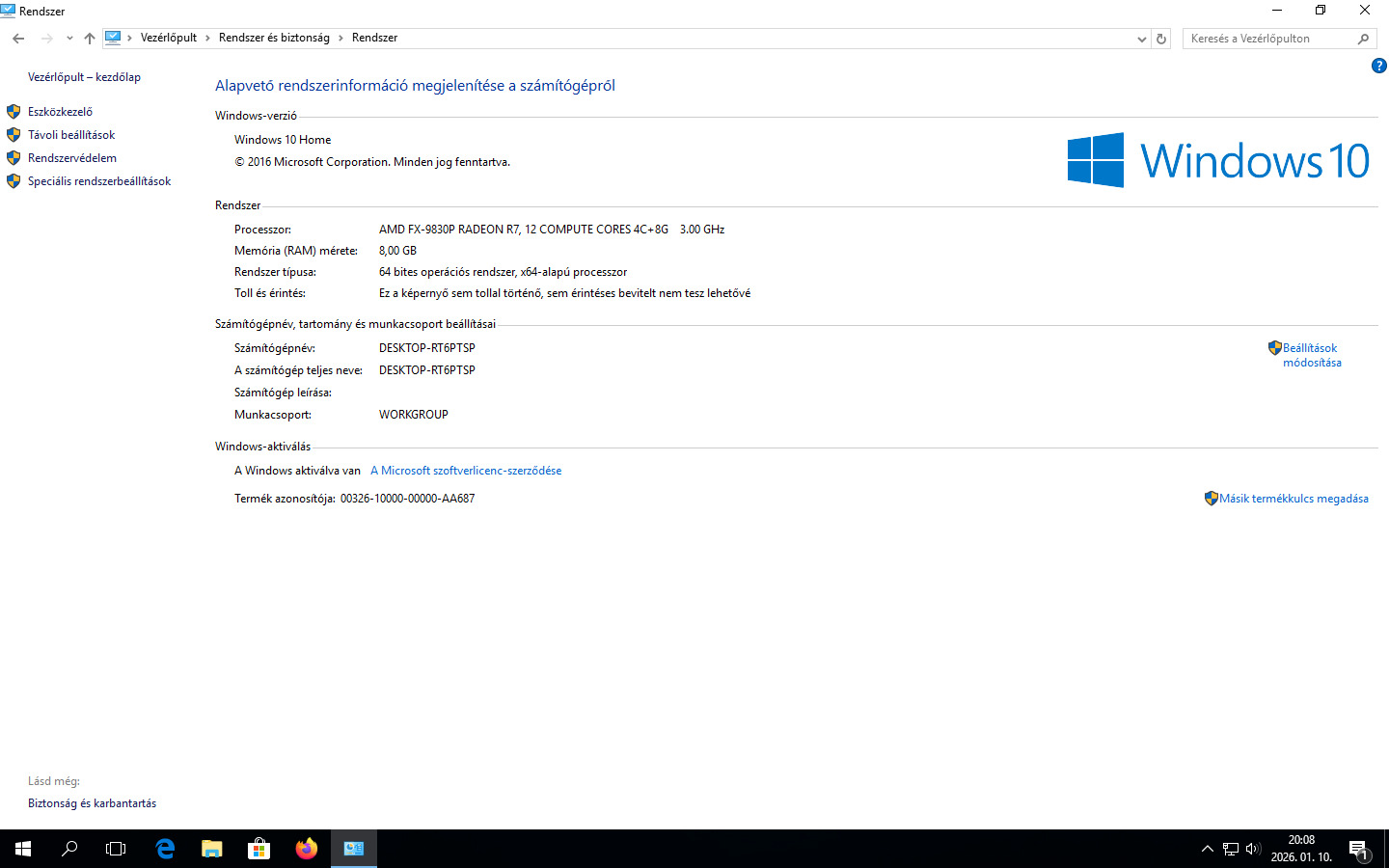The height and width of the screenshot is (868, 1389).
Task: Refresh the Control Panel page
Action: 1161,39
